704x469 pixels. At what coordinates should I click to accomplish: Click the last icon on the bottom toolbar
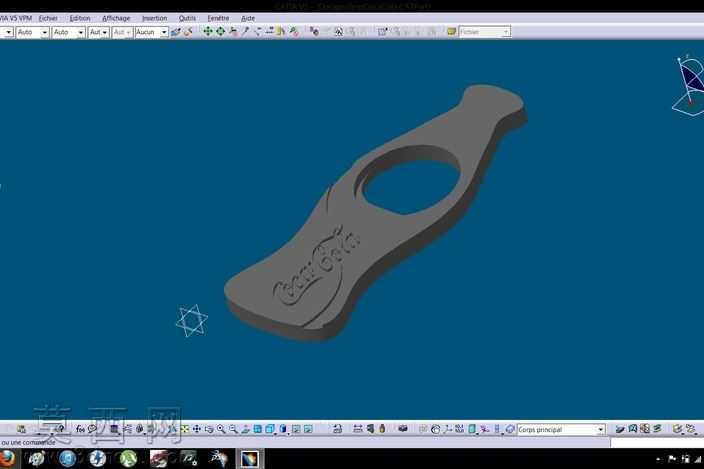tap(691, 429)
